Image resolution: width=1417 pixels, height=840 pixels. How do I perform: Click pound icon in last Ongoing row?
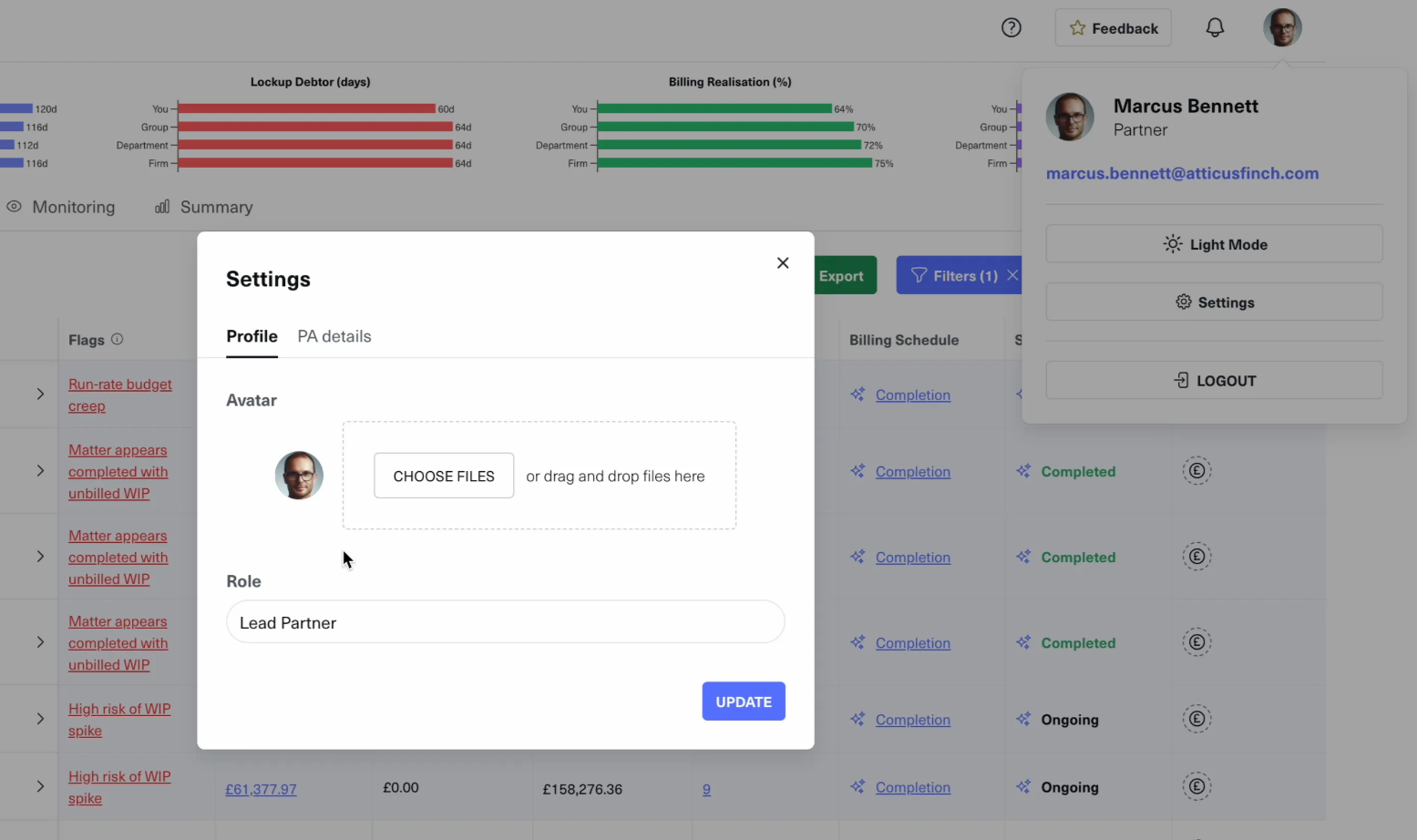[1196, 787]
